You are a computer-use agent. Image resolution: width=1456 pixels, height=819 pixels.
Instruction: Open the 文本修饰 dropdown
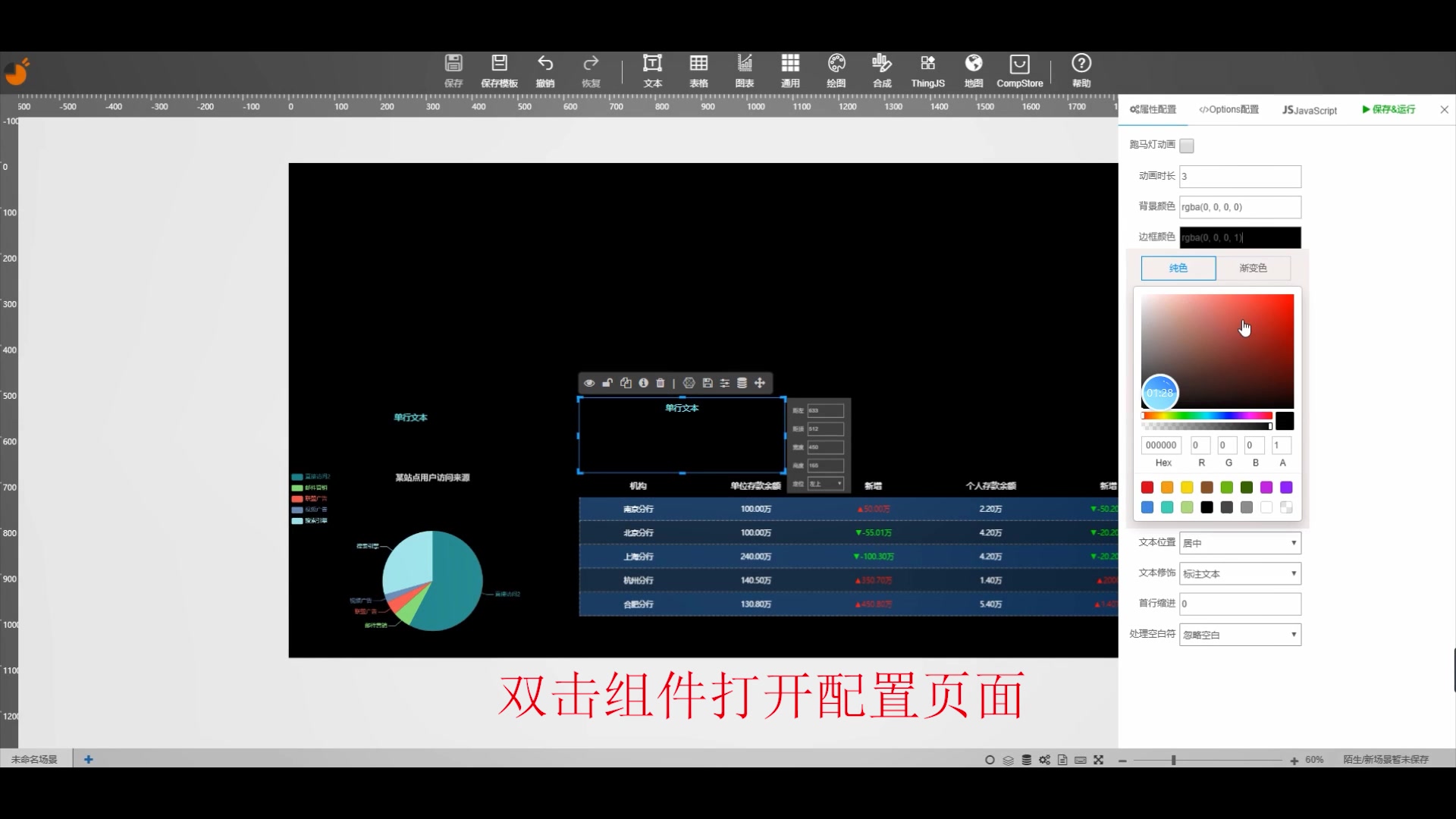[x=1239, y=573]
